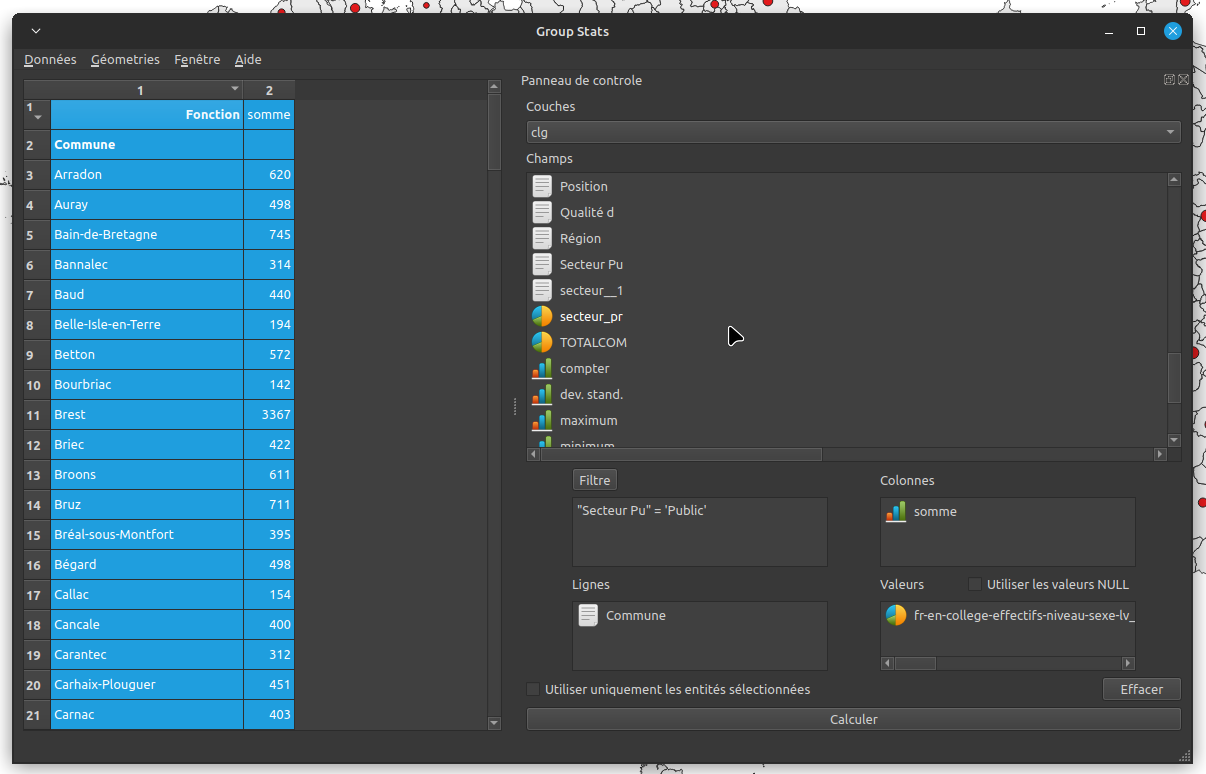Click the Commune icon in Lignes box

click(x=589, y=616)
